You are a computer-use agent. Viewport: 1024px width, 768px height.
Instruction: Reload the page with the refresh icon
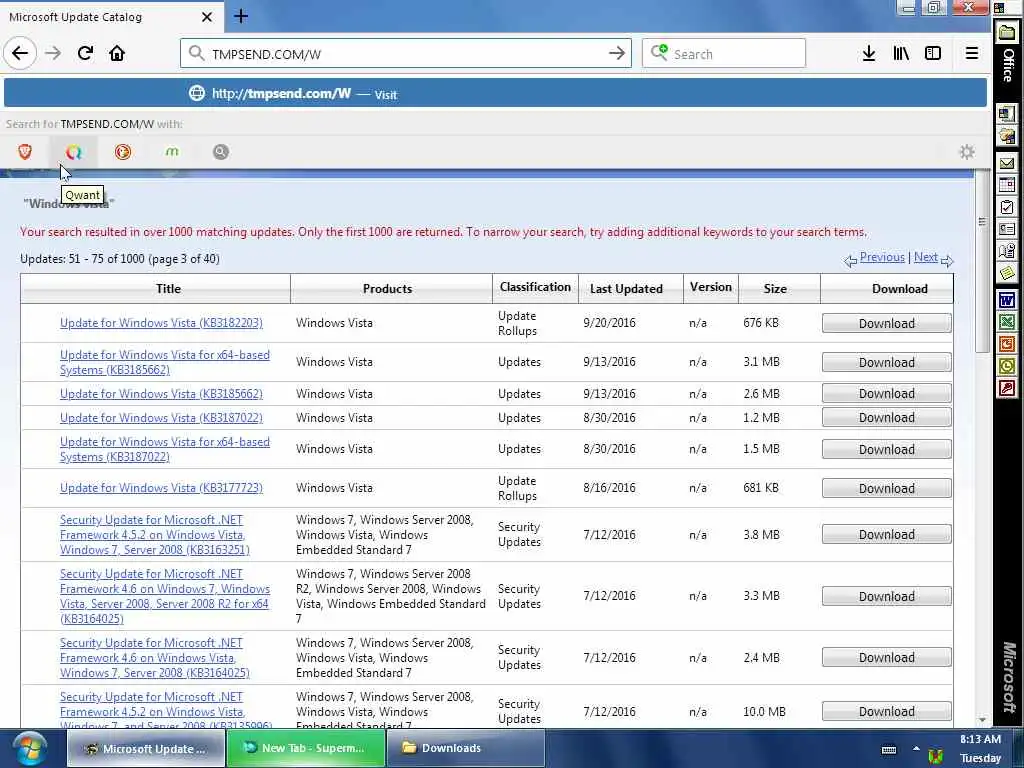[x=85, y=54]
